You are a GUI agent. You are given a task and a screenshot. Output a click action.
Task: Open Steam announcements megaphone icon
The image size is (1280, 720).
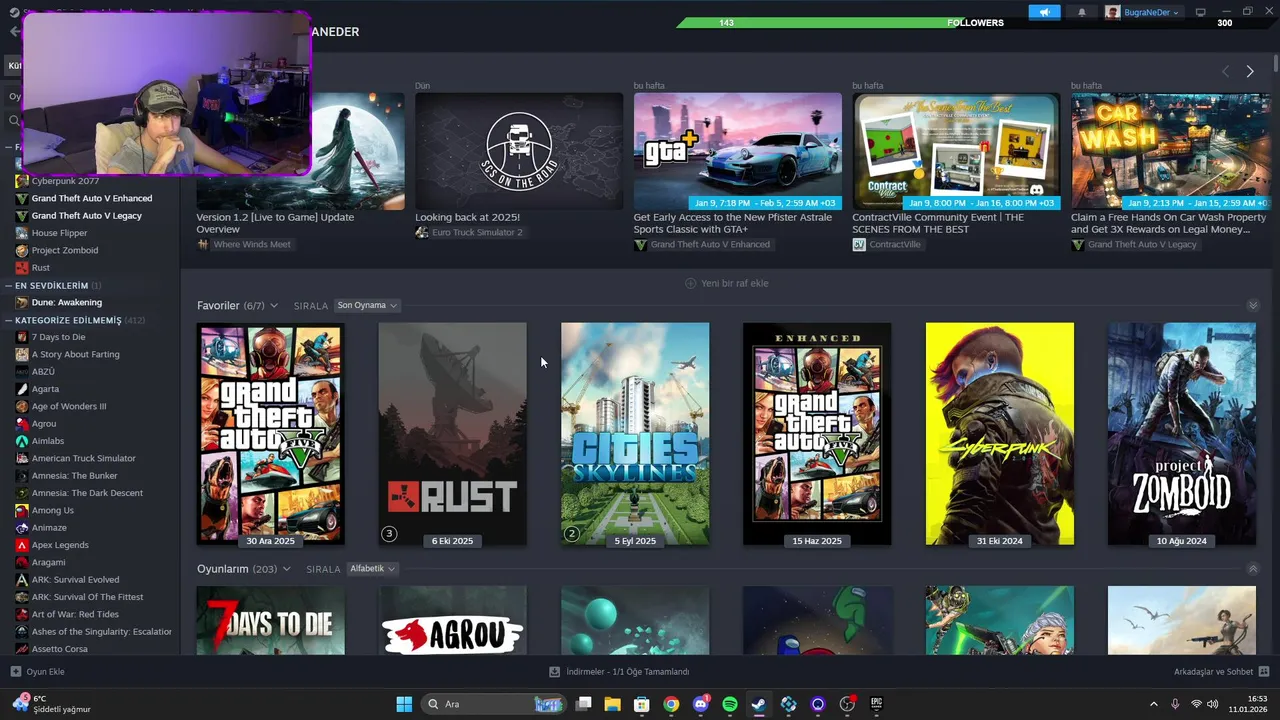(1044, 12)
